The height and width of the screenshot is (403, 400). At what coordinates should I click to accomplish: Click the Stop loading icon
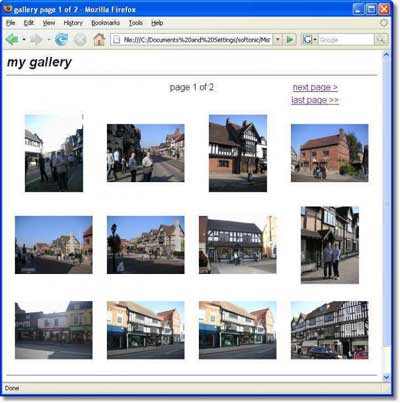pyautogui.click(x=80, y=40)
